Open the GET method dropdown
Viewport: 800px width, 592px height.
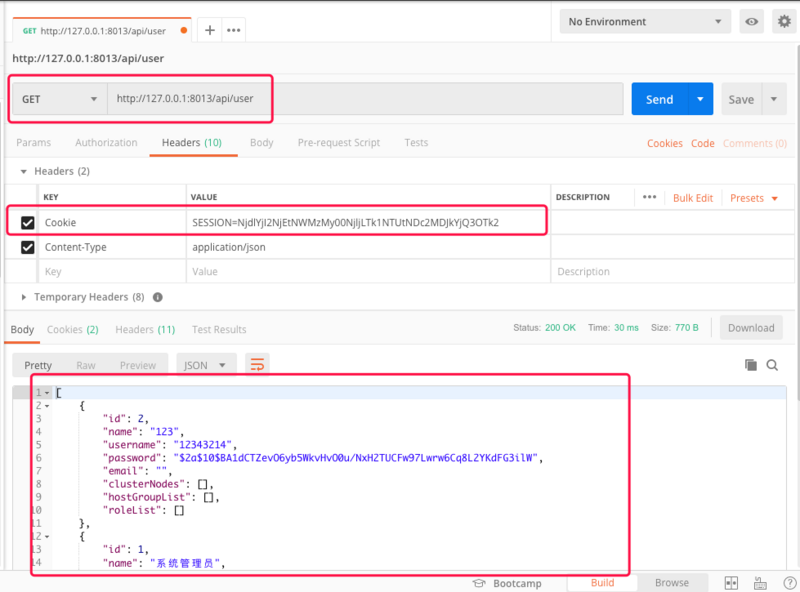(59, 99)
